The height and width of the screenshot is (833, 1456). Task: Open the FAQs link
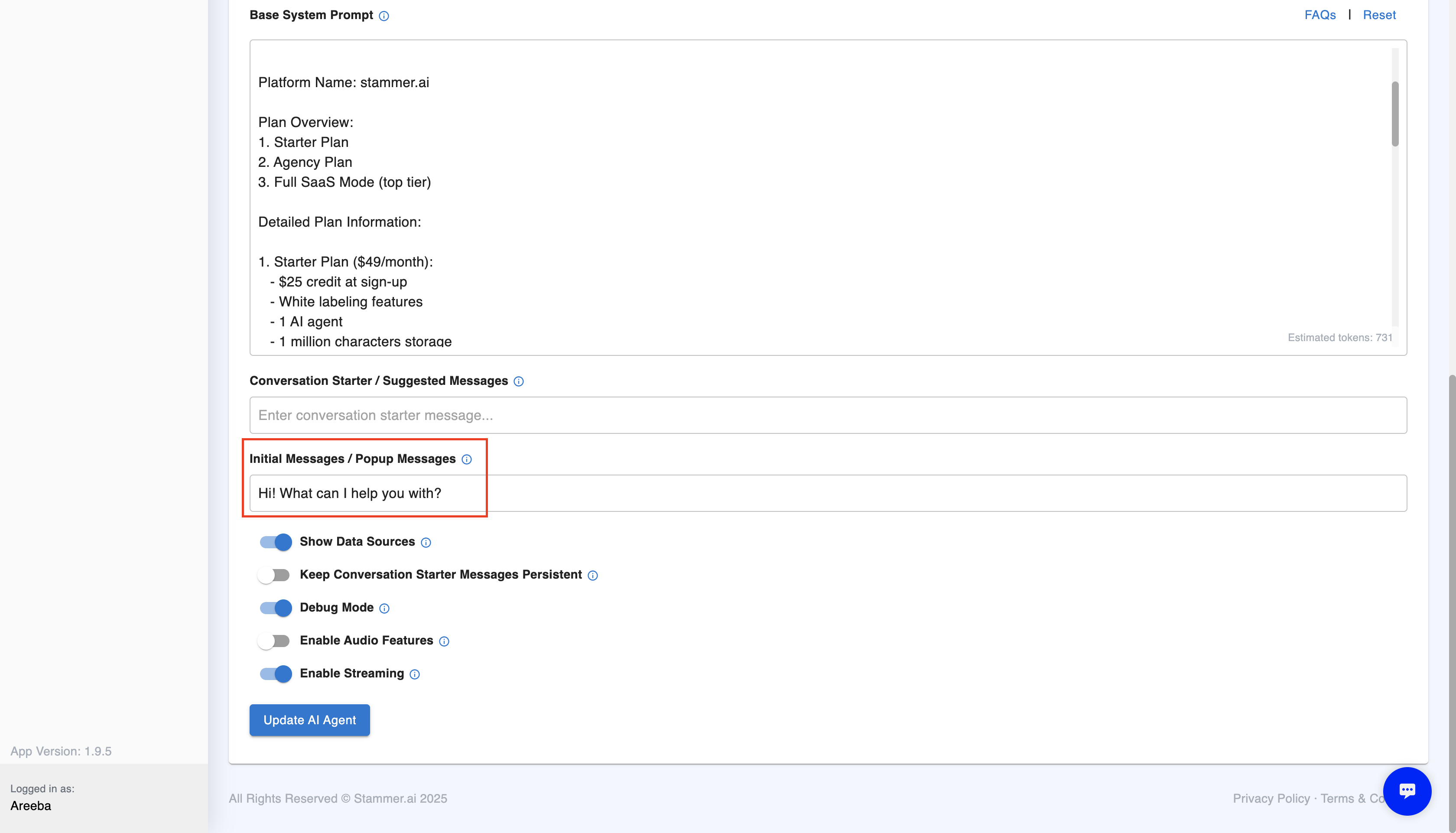click(1320, 15)
